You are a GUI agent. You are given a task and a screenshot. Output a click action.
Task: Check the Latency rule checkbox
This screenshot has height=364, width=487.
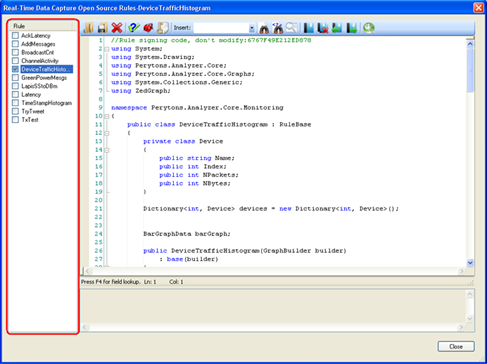15,94
